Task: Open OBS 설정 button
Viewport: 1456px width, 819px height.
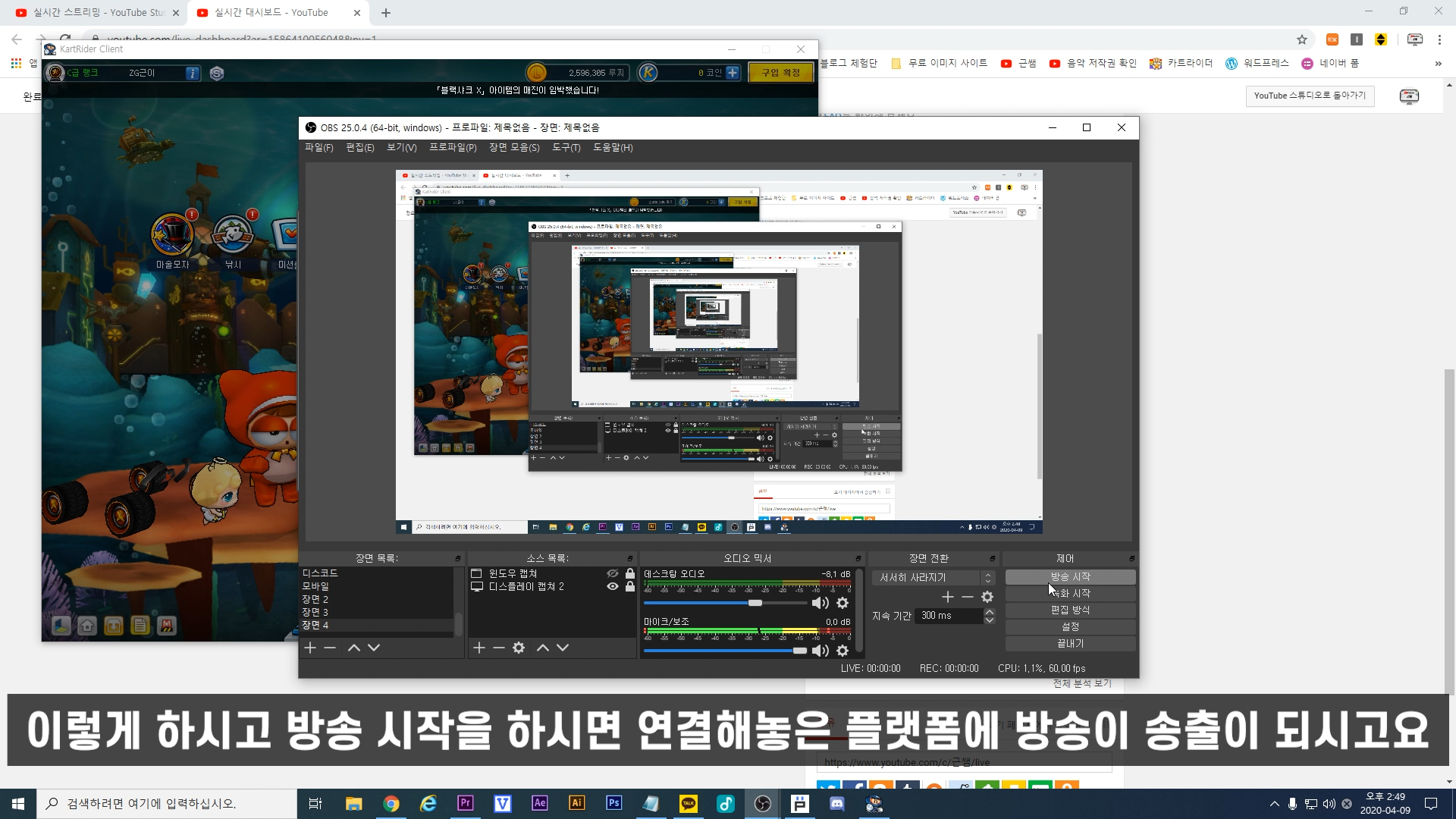Action: point(1070,626)
